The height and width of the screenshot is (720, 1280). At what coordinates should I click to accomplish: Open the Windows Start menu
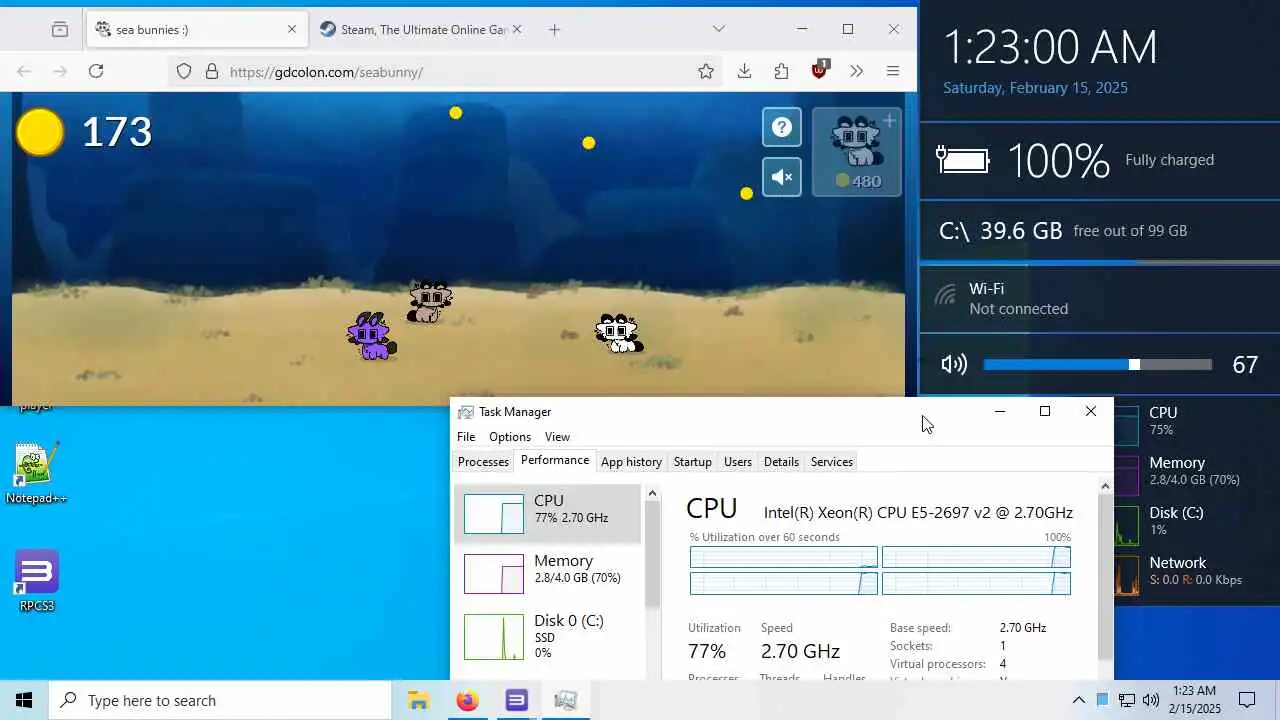click(x=24, y=700)
